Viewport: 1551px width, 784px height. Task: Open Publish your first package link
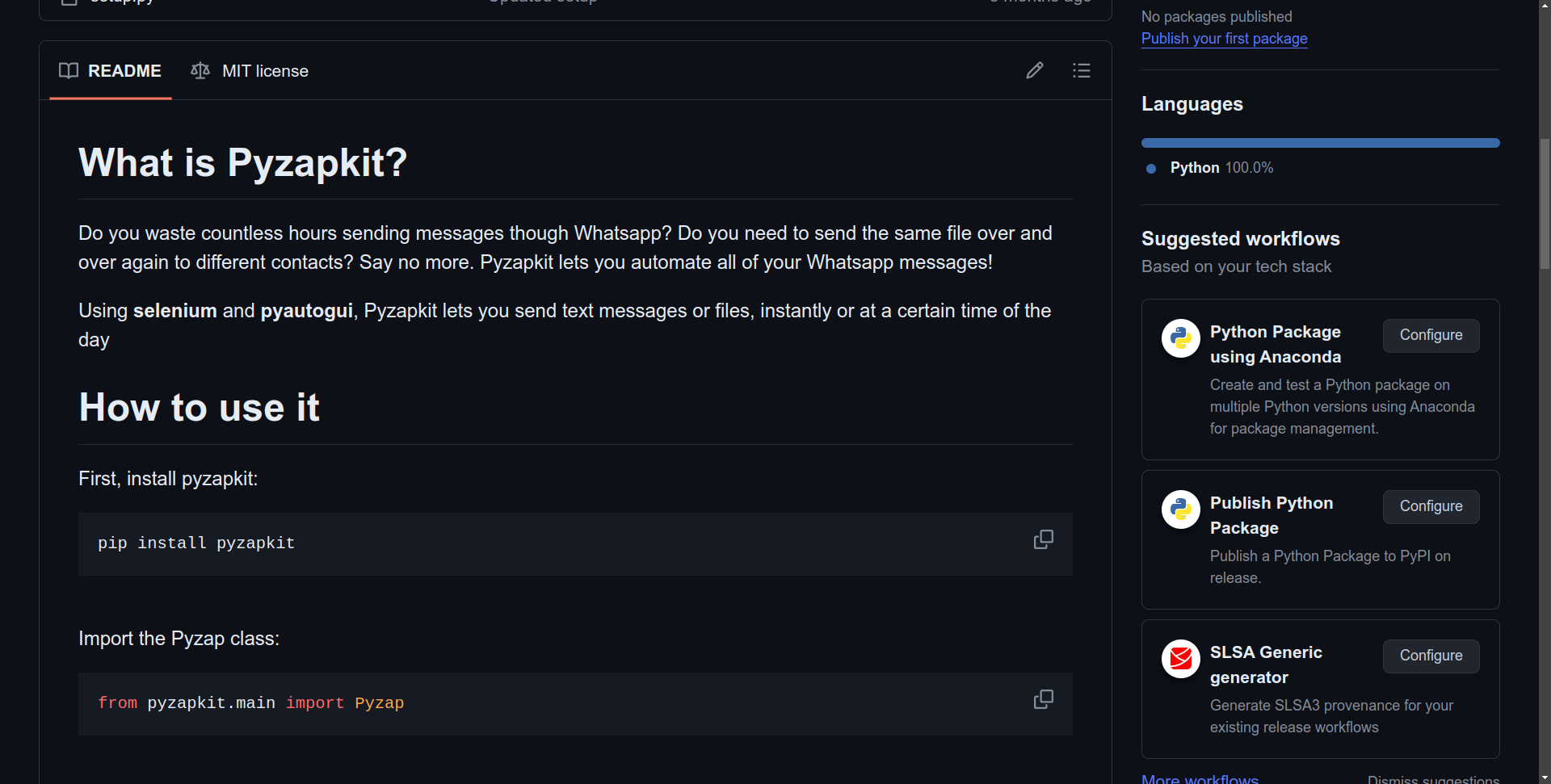tap(1224, 39)
